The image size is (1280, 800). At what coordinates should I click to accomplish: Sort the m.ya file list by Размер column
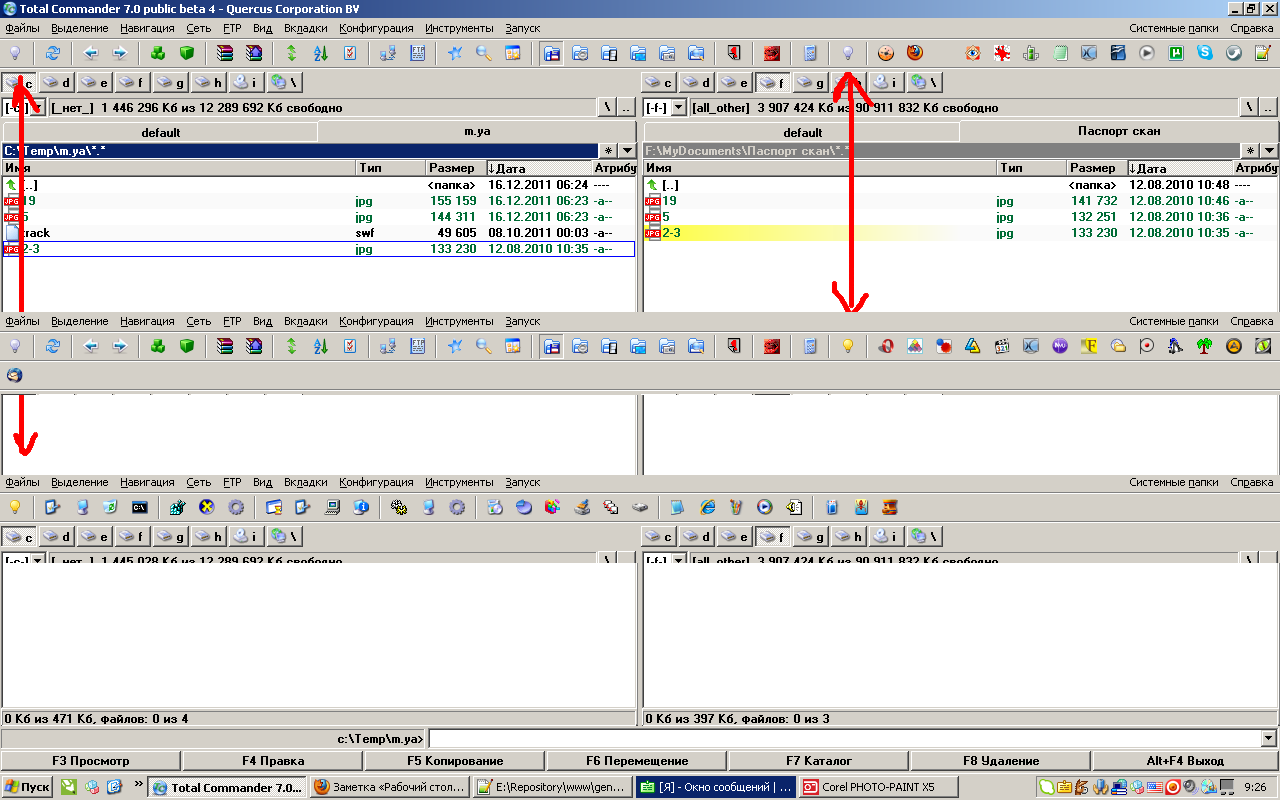tap(454, 168)
